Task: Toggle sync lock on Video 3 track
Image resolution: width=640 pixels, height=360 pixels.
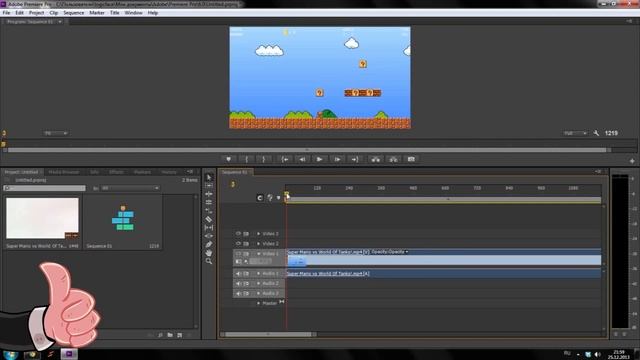Action: point(246,233)
